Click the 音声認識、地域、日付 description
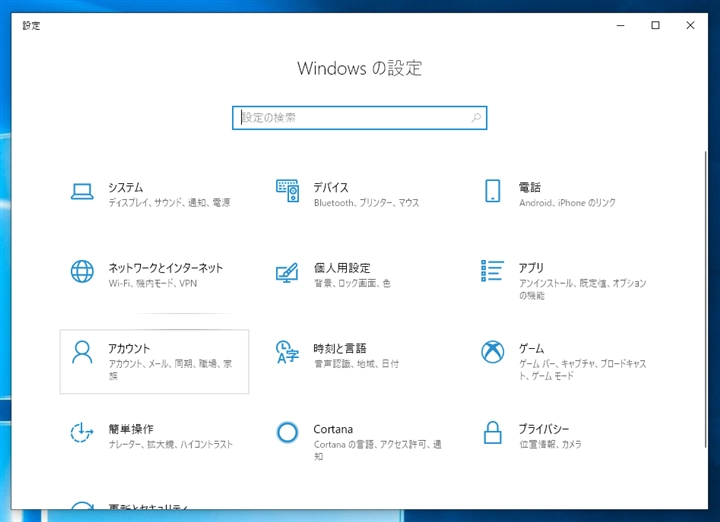The height and width of the screenshot is (522, 720). tap(356, 364)
